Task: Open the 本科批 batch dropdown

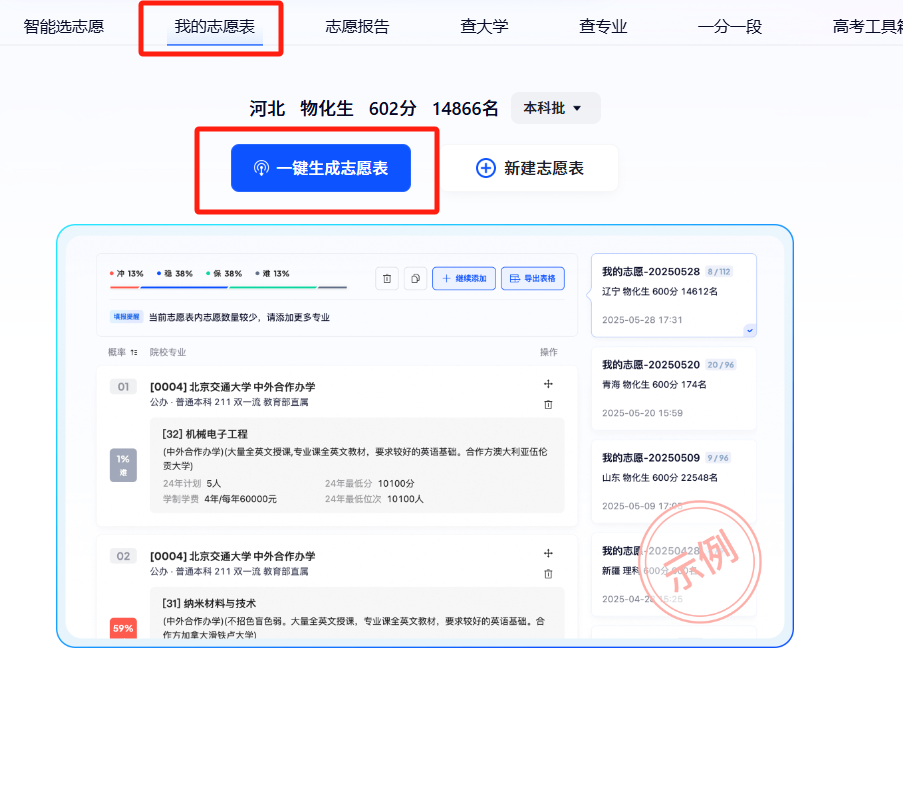Action: tap(555, 106)
